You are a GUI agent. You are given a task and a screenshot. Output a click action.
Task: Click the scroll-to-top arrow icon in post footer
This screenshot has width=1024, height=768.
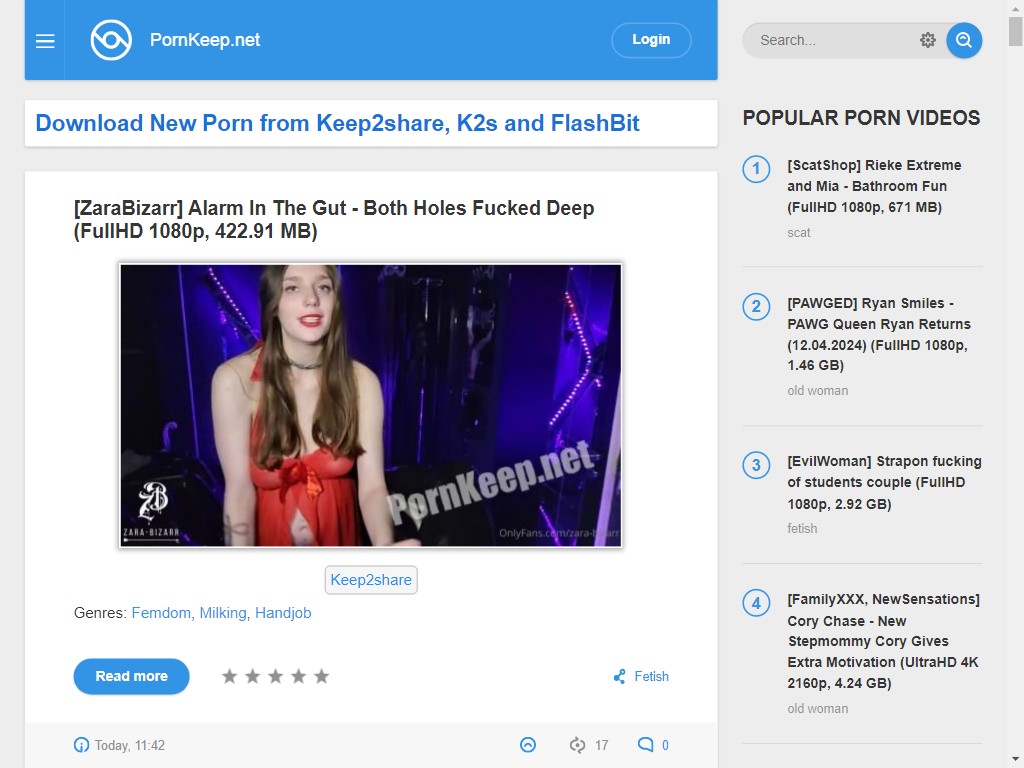click(528, 745)
